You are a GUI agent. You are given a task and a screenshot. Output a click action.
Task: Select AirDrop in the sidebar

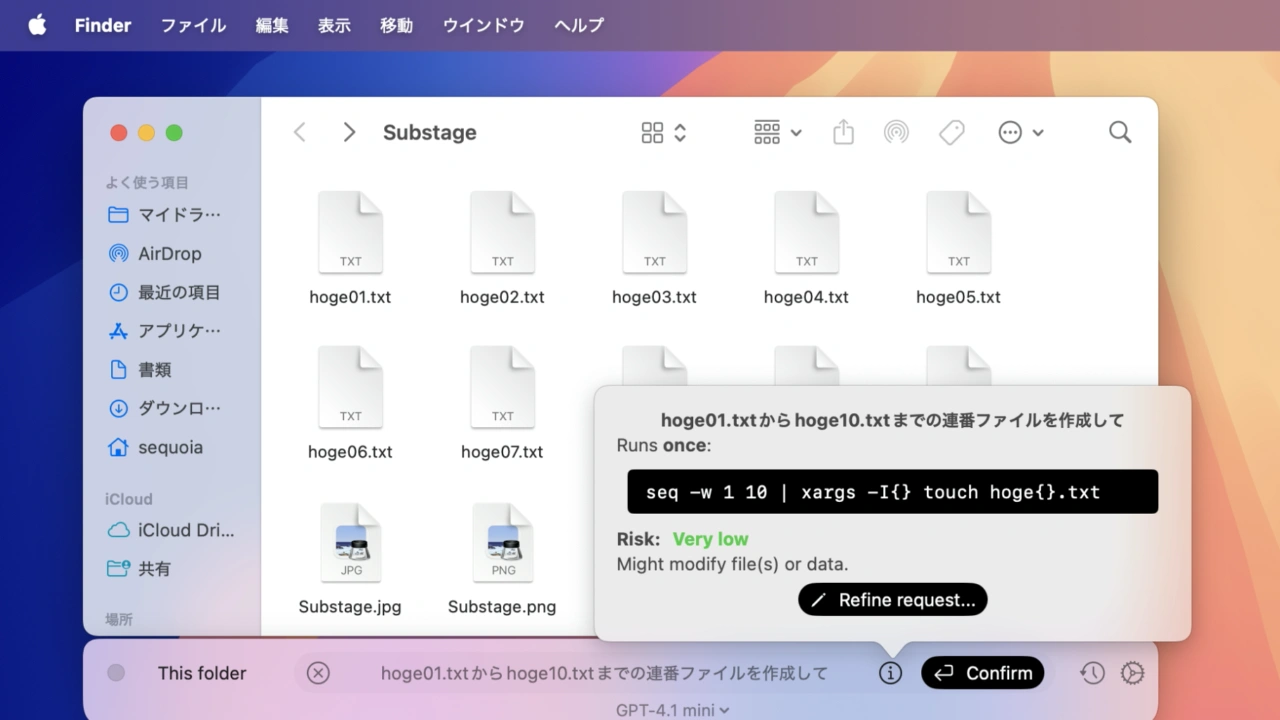(x=169, y=254)
